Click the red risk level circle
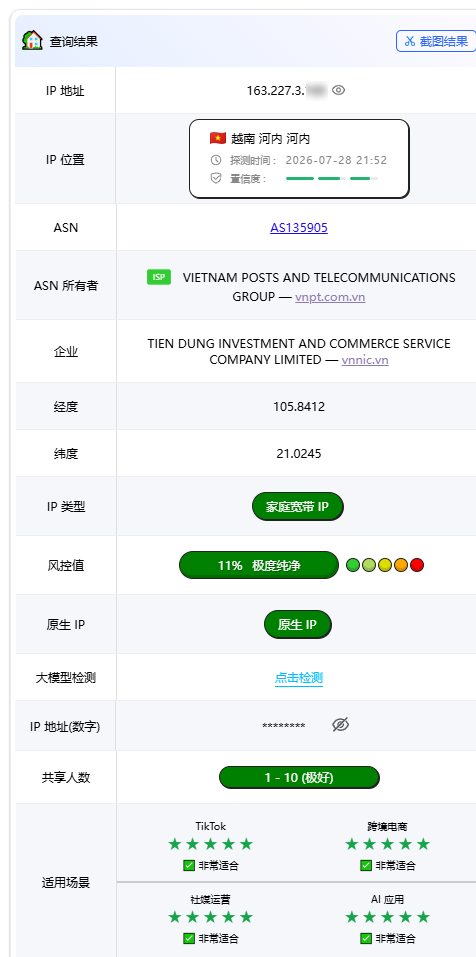 (x=417, y=565)
